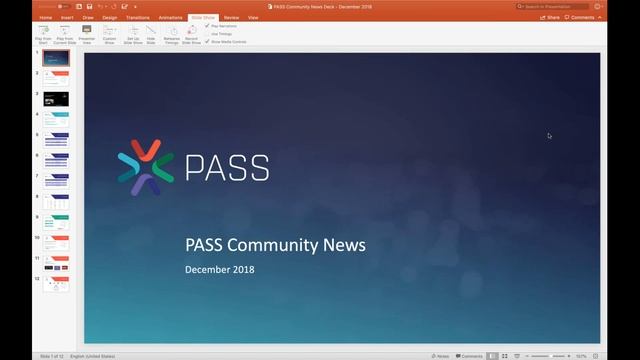Toggle Comments in status bar
The width and height of the screenshot is (640, 360).
click(x=469, y=356)
